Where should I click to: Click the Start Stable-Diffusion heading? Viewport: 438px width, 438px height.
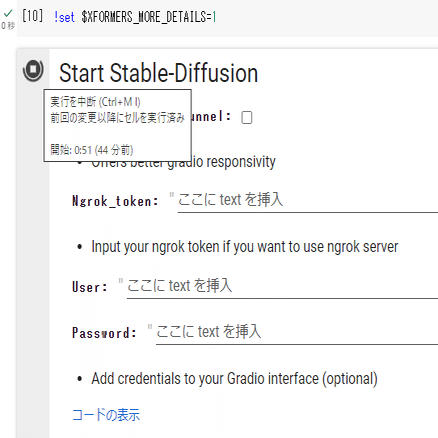[159, 73]
